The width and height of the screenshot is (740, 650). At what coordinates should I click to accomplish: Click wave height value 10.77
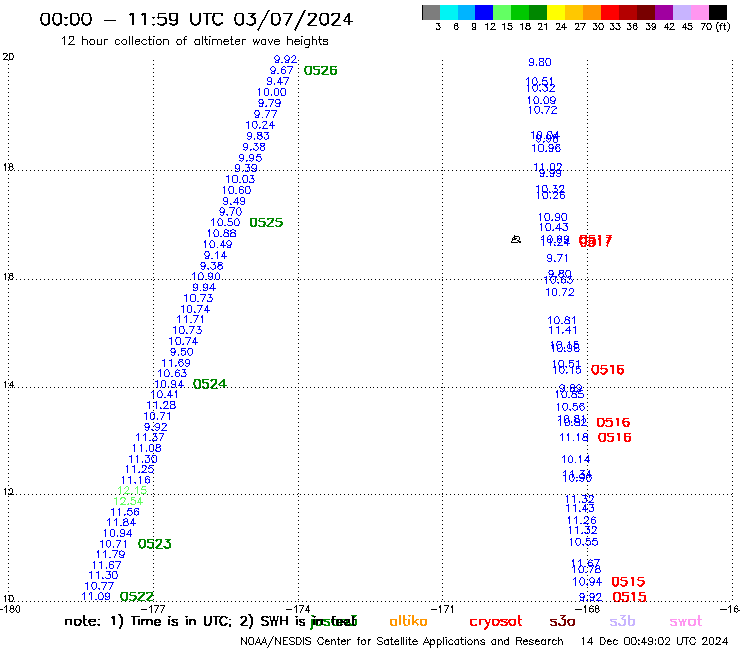click(99, 586)
